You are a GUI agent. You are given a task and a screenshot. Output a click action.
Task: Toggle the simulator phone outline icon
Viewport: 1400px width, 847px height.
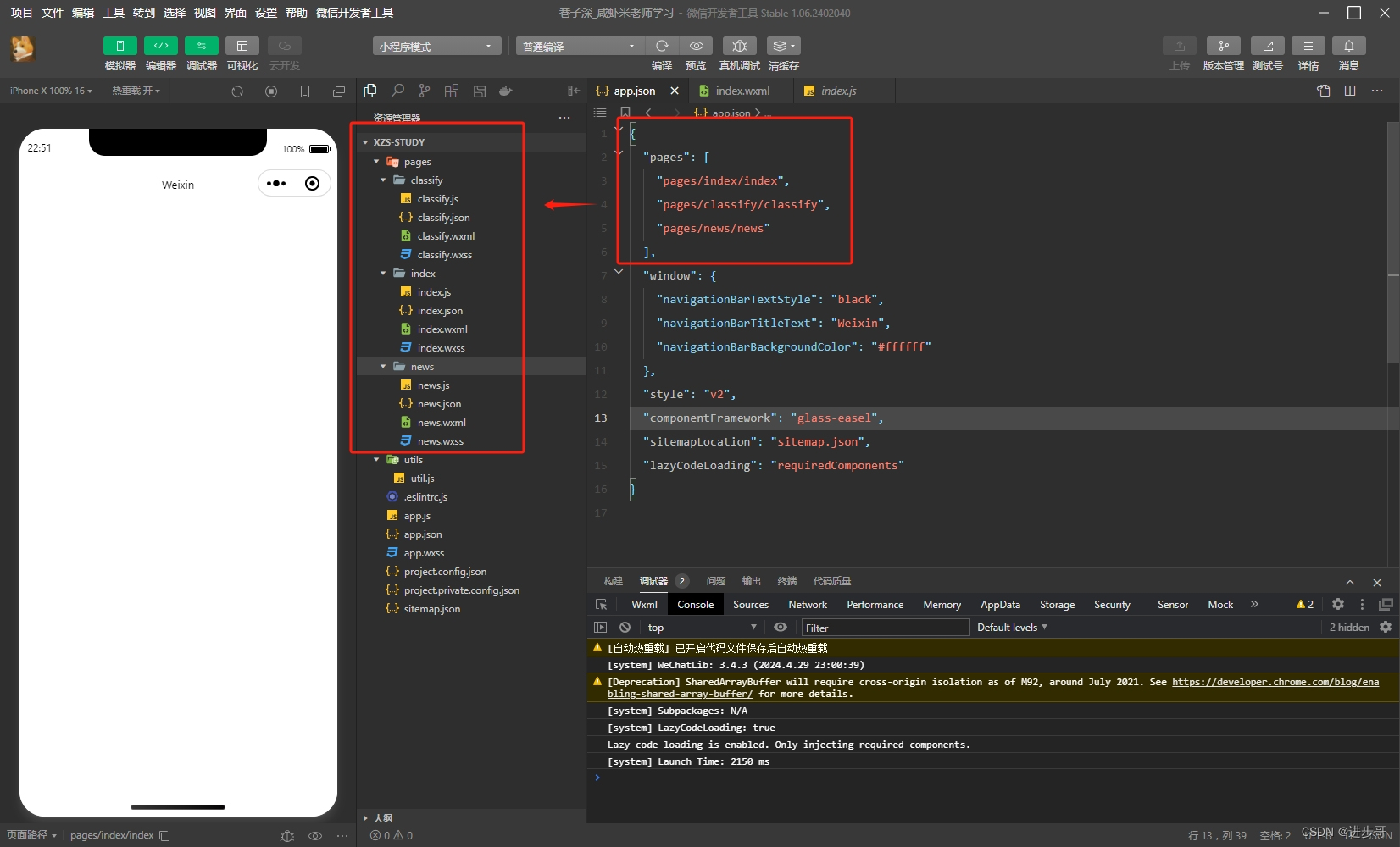pos(305,91)
